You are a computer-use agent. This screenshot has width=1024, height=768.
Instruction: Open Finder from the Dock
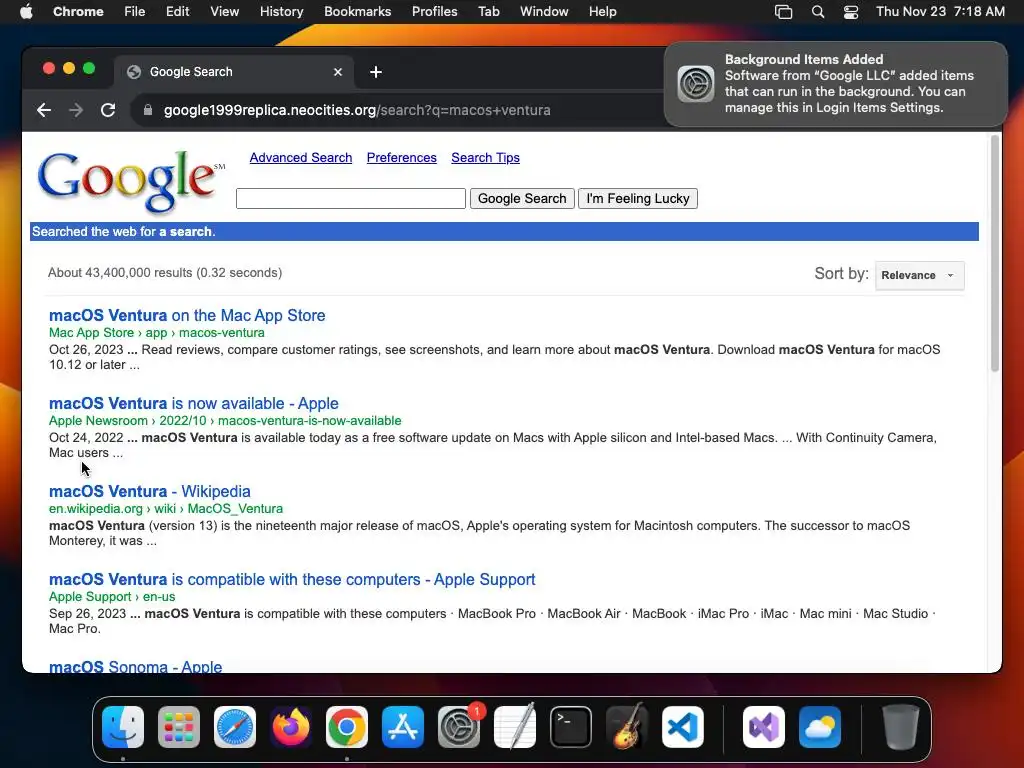[123, 727]
